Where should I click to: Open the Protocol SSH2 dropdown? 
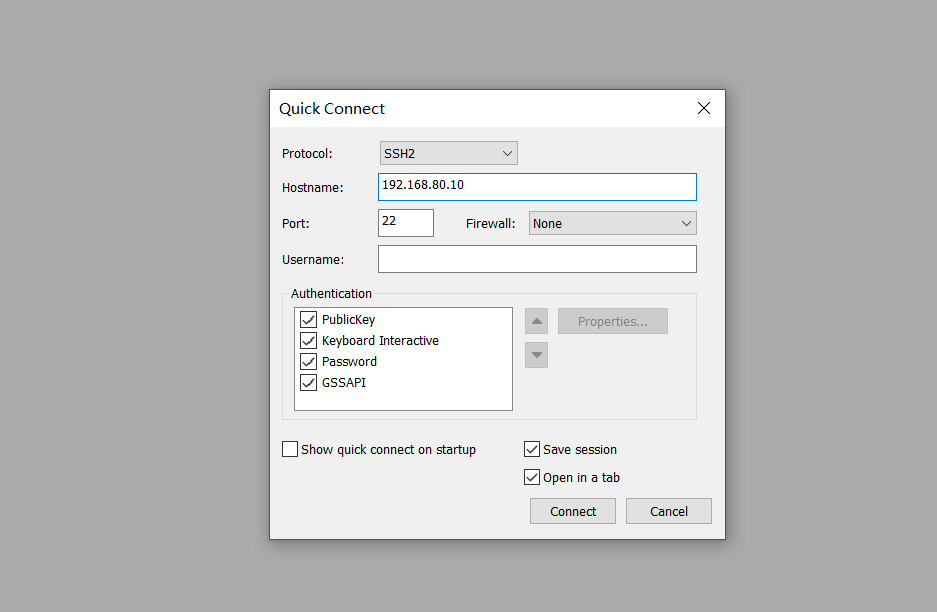pos(449,153)
